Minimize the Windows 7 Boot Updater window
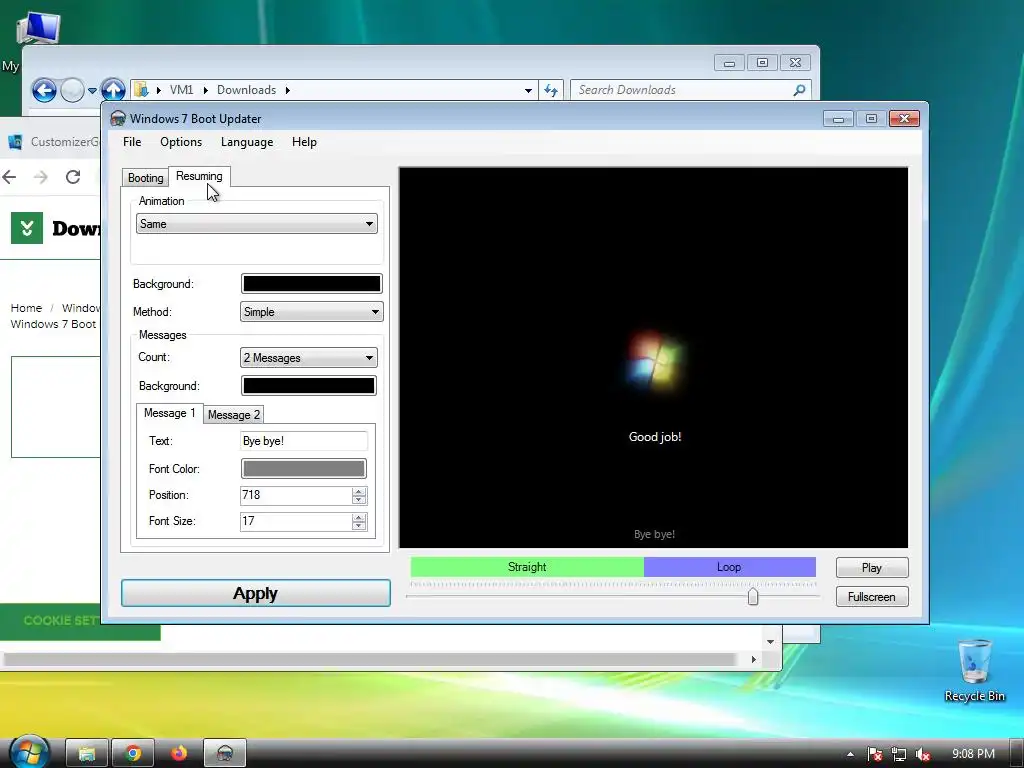Viewport: 1024px width, 768px height. pyautogui.click(x=839, y=118)
